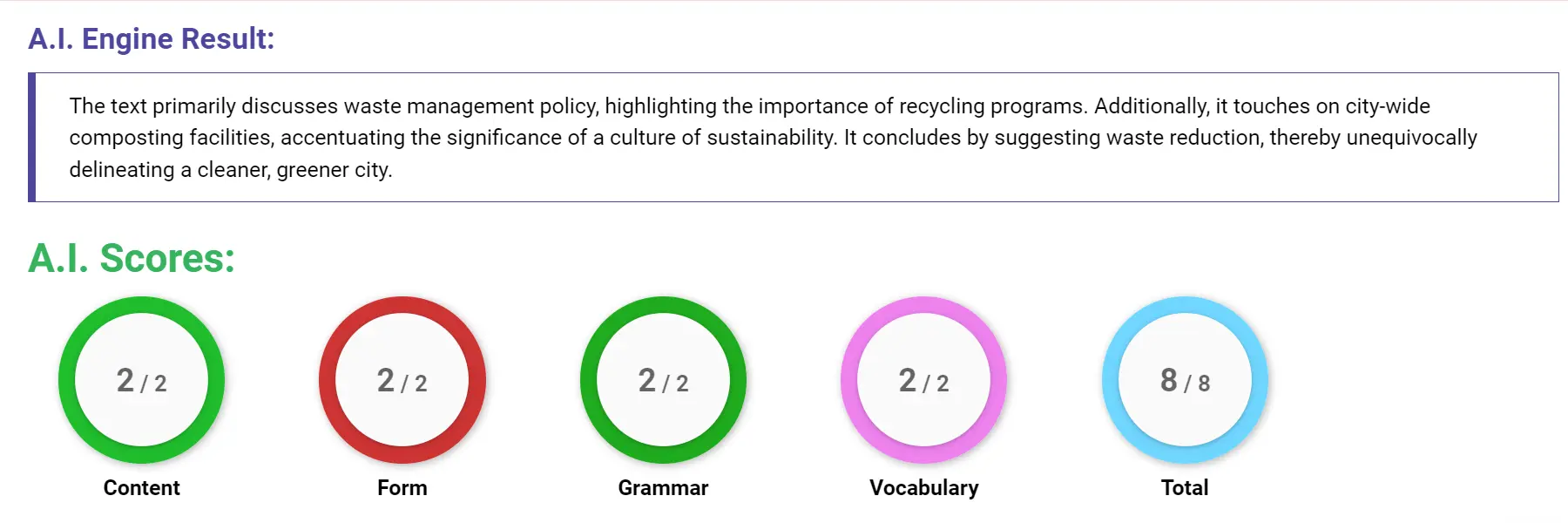1568x523 pixels.
Task: Select the A.I. Scores heading
Action: coord(131,259)
